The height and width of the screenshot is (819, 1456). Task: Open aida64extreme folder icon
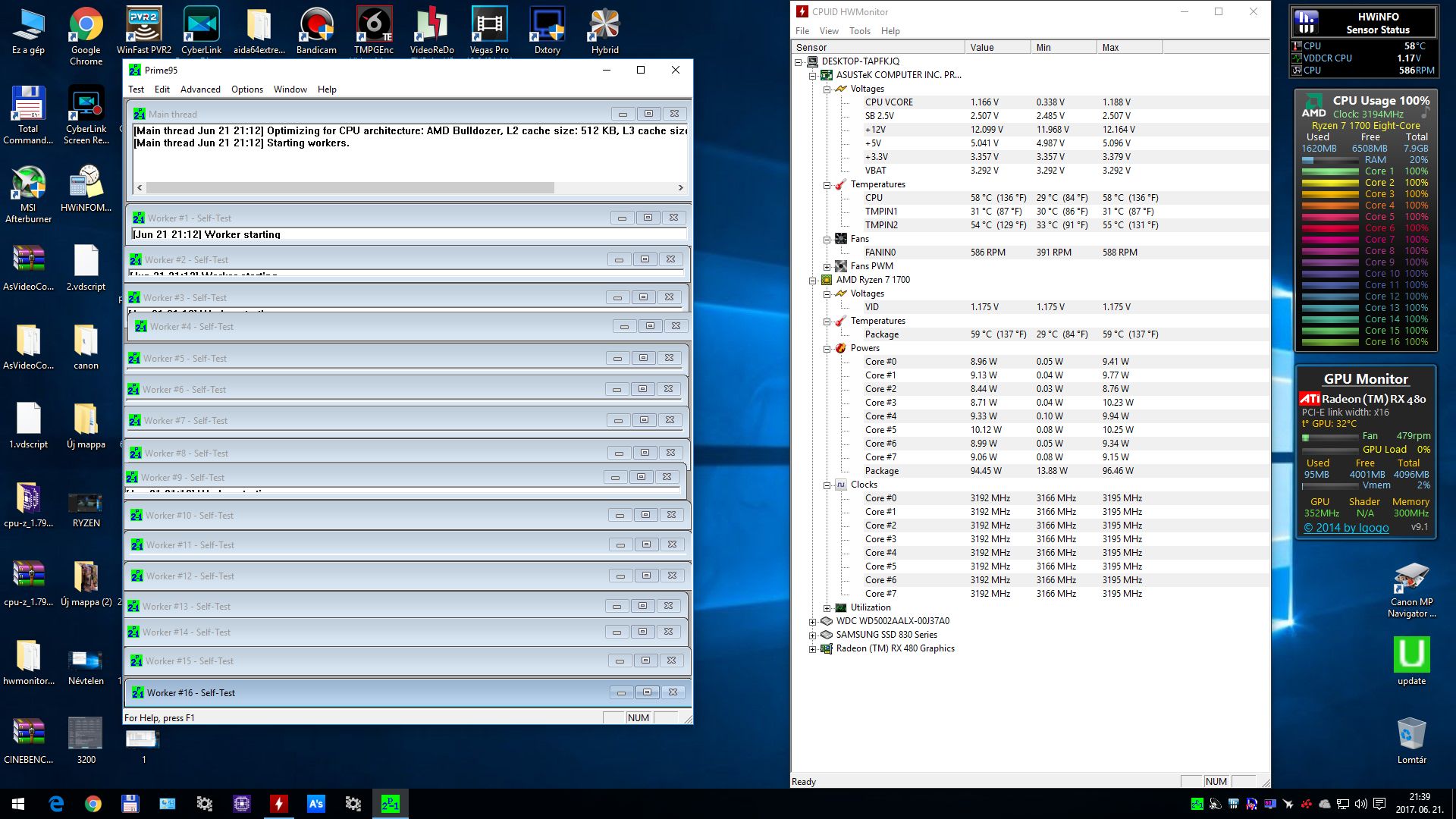tap(259, 31)
